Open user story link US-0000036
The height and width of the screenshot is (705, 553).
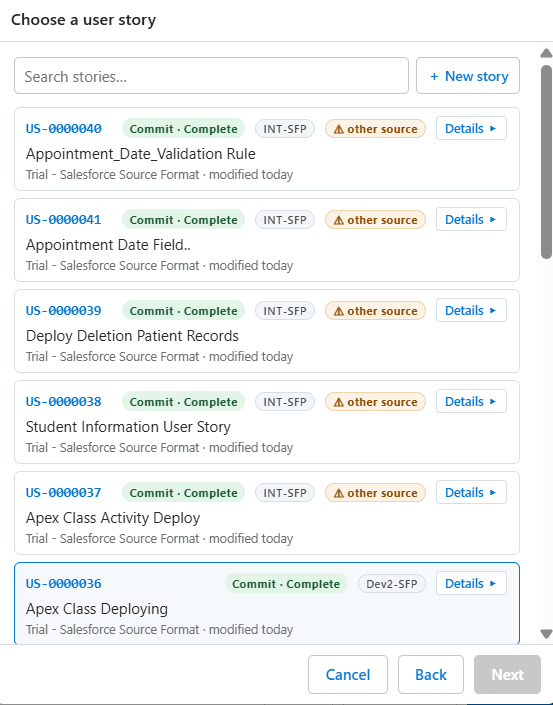63,584
